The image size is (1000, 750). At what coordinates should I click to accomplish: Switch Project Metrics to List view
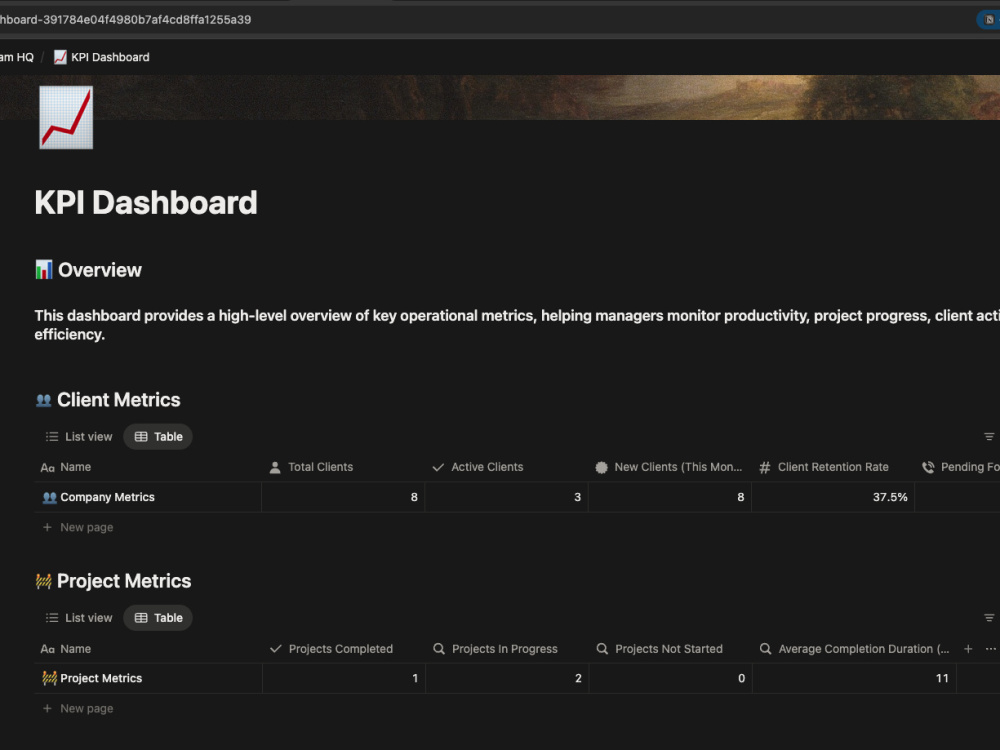[x=79, y=618]
